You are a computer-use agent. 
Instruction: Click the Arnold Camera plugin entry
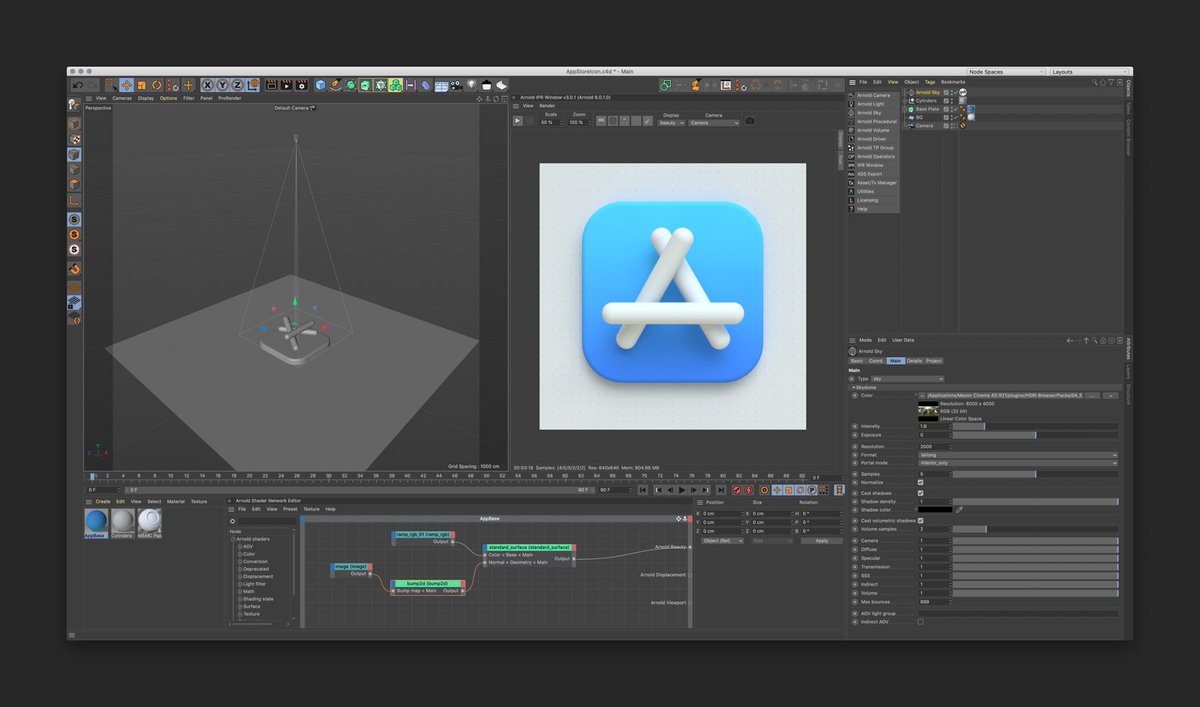tap(873, 95)
